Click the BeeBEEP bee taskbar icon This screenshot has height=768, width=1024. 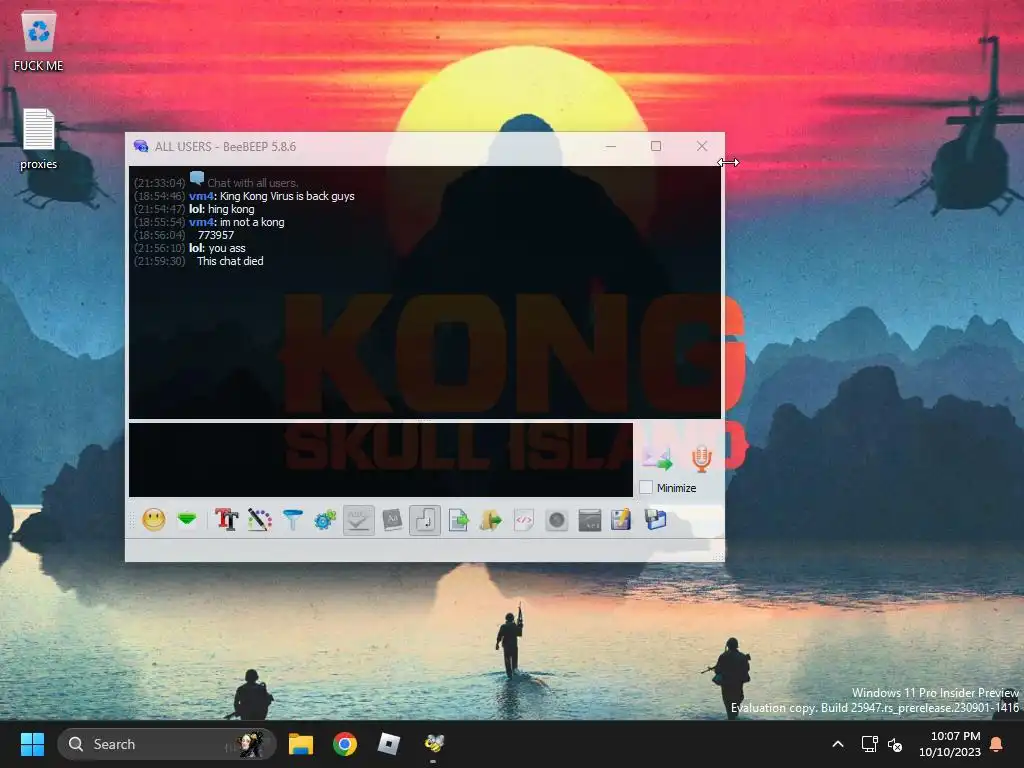click(x=433, y=744)
